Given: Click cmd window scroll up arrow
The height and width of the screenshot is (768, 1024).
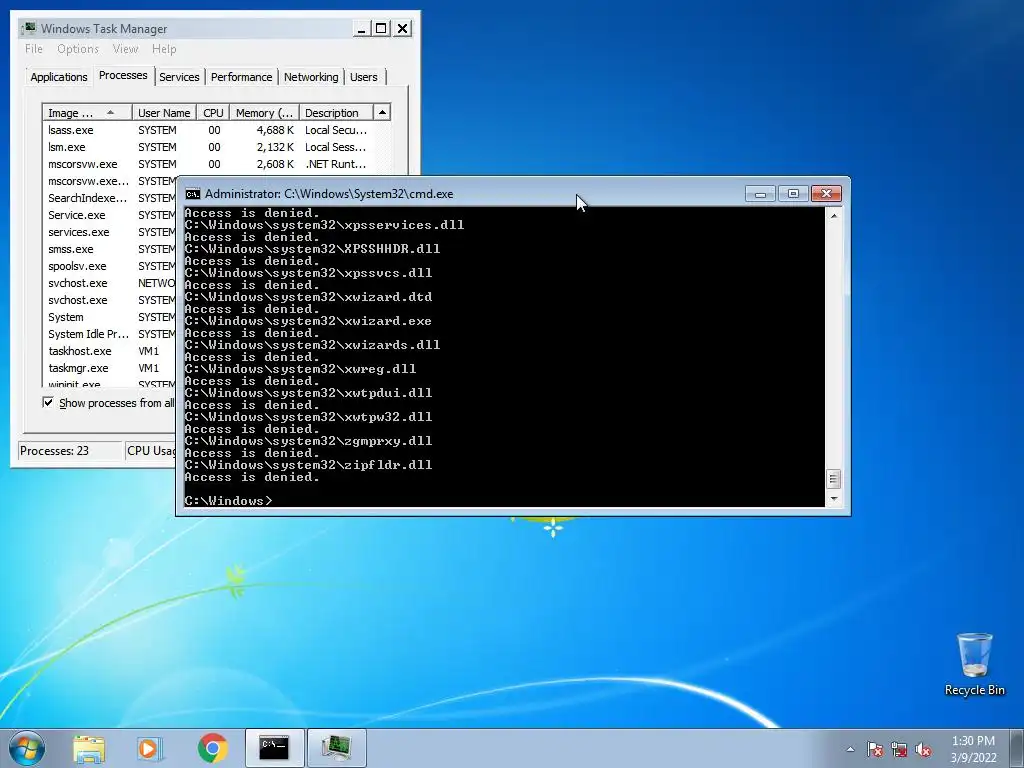Looking at the screenshot, I should tap(833, 216).
